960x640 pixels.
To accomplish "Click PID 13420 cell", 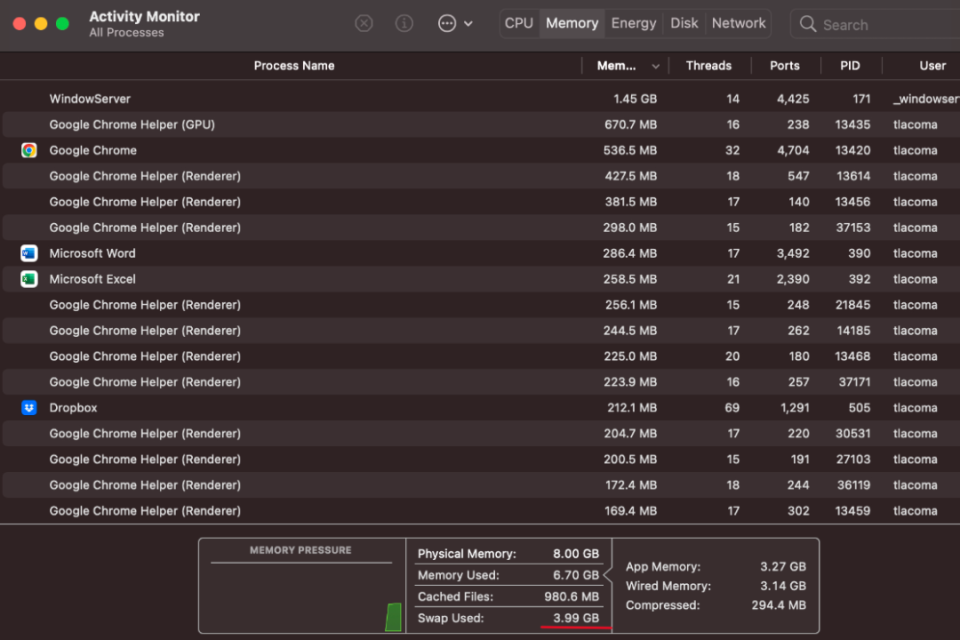I will [x=852, y=150].
